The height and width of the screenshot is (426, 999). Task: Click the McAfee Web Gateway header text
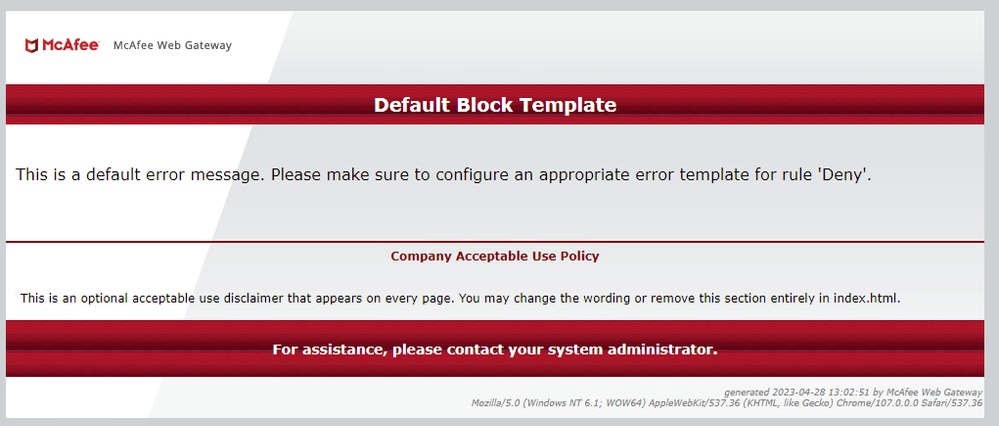172,46
